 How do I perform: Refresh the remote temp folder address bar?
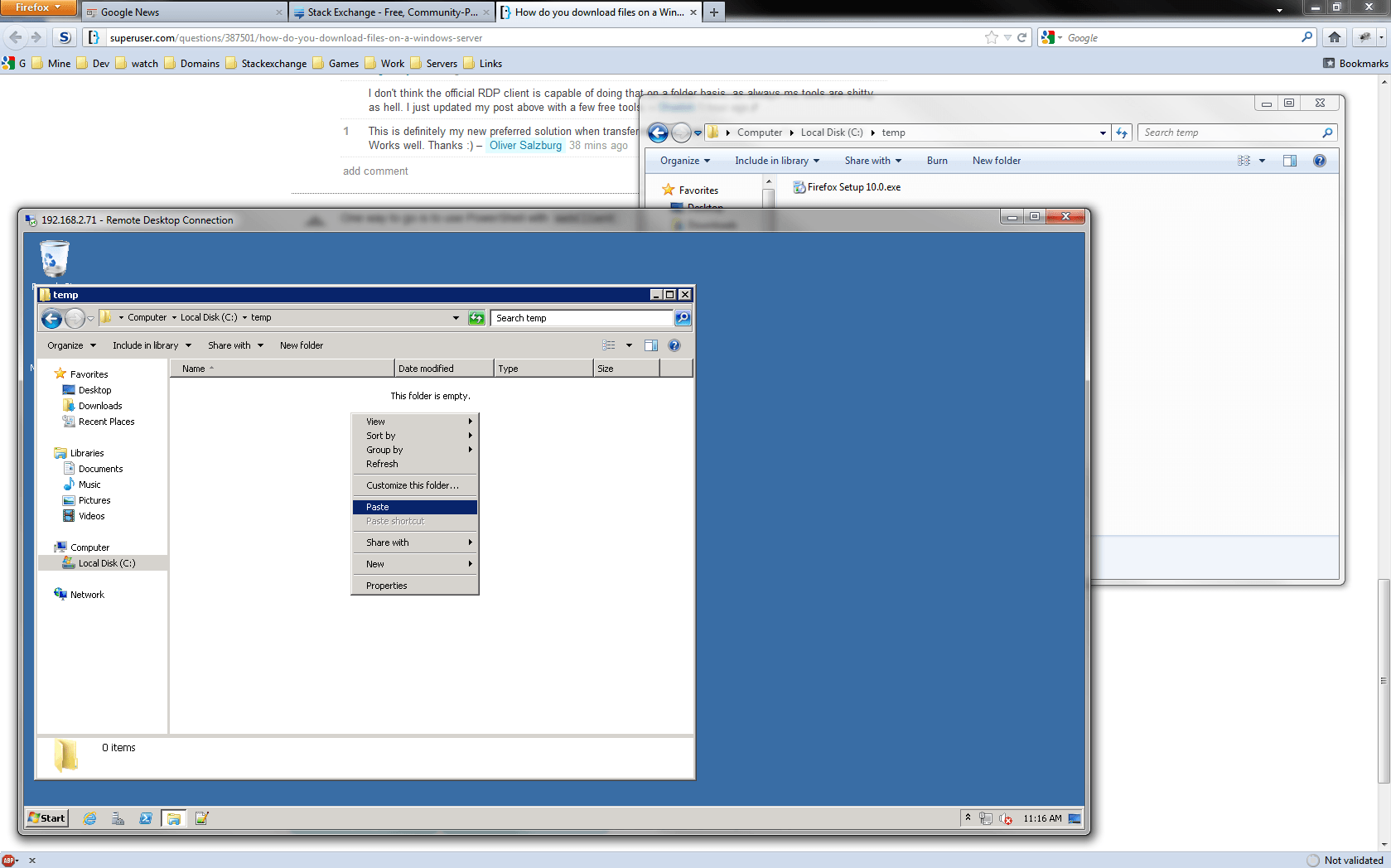(476, 318)
